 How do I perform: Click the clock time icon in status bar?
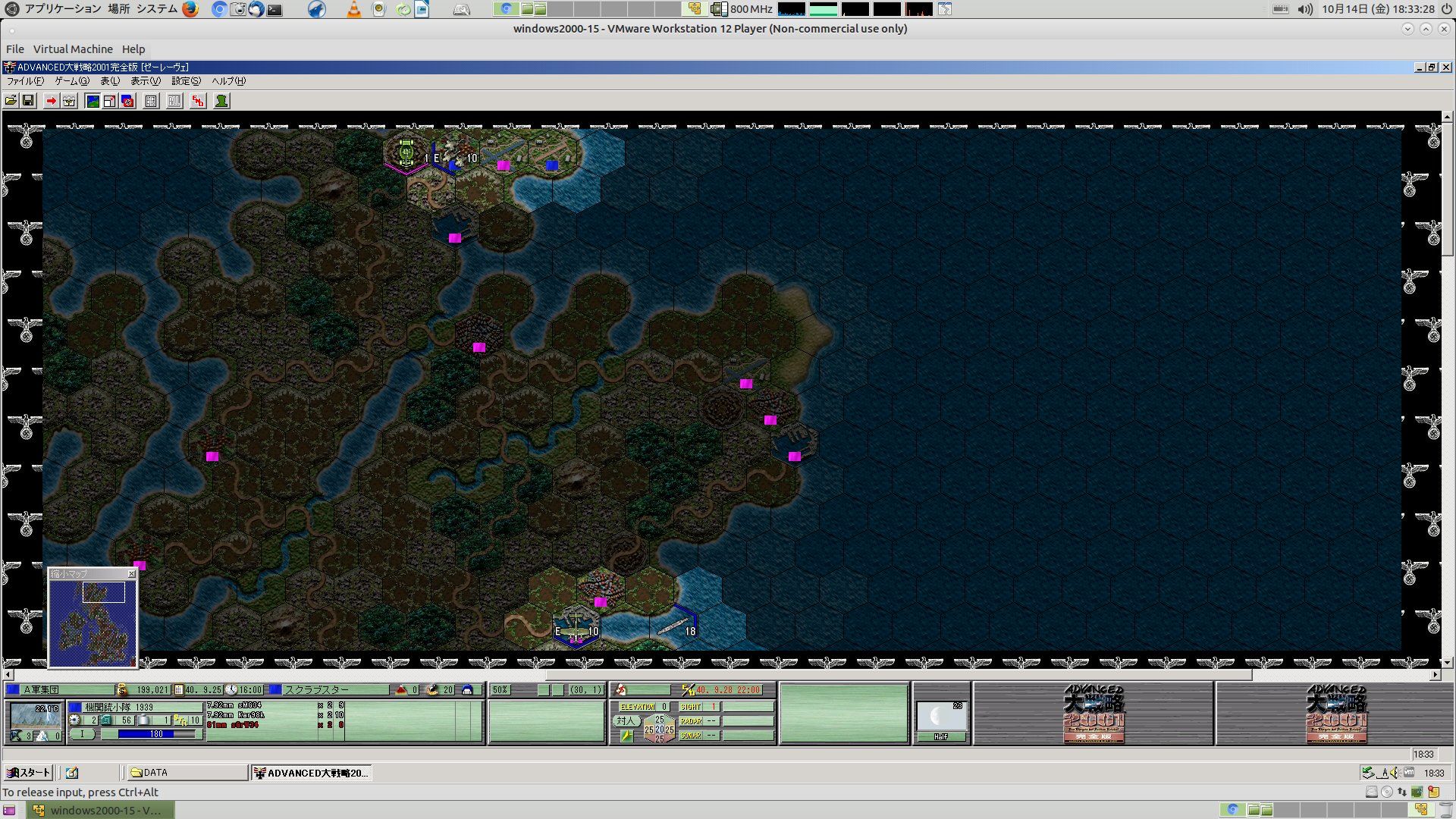[x=231, y=690]
